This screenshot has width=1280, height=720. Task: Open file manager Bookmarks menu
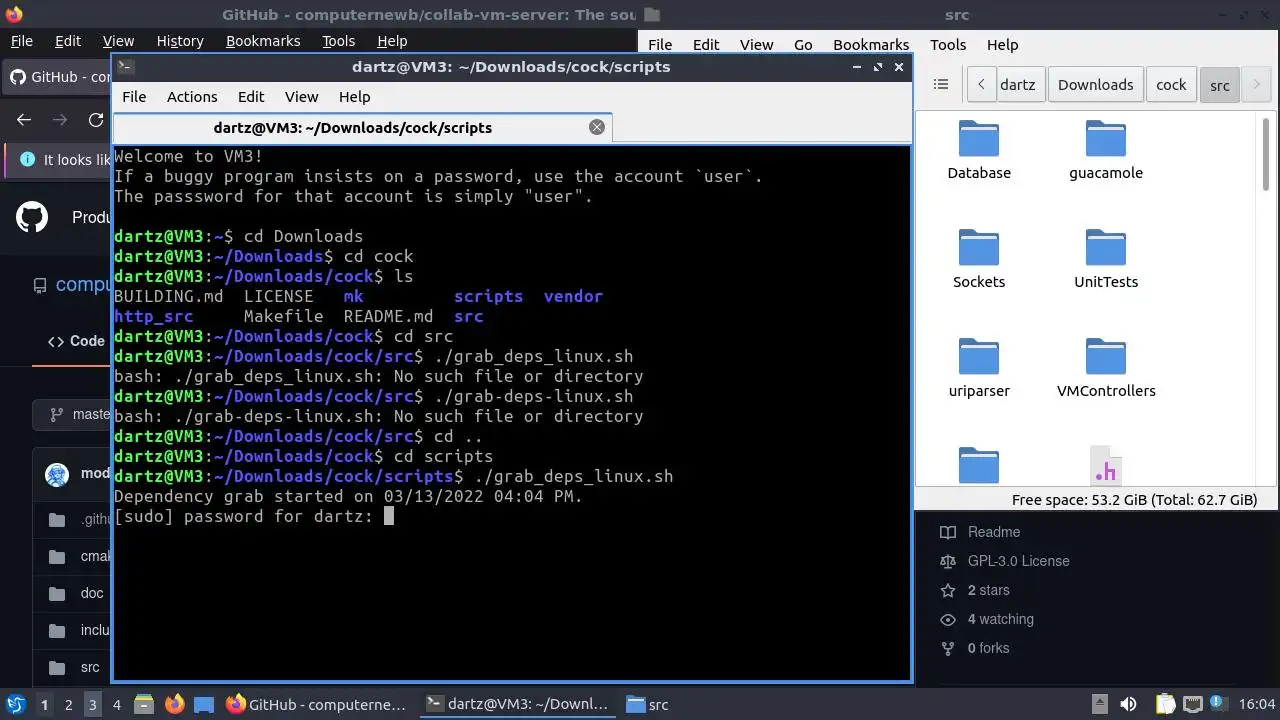871,45
